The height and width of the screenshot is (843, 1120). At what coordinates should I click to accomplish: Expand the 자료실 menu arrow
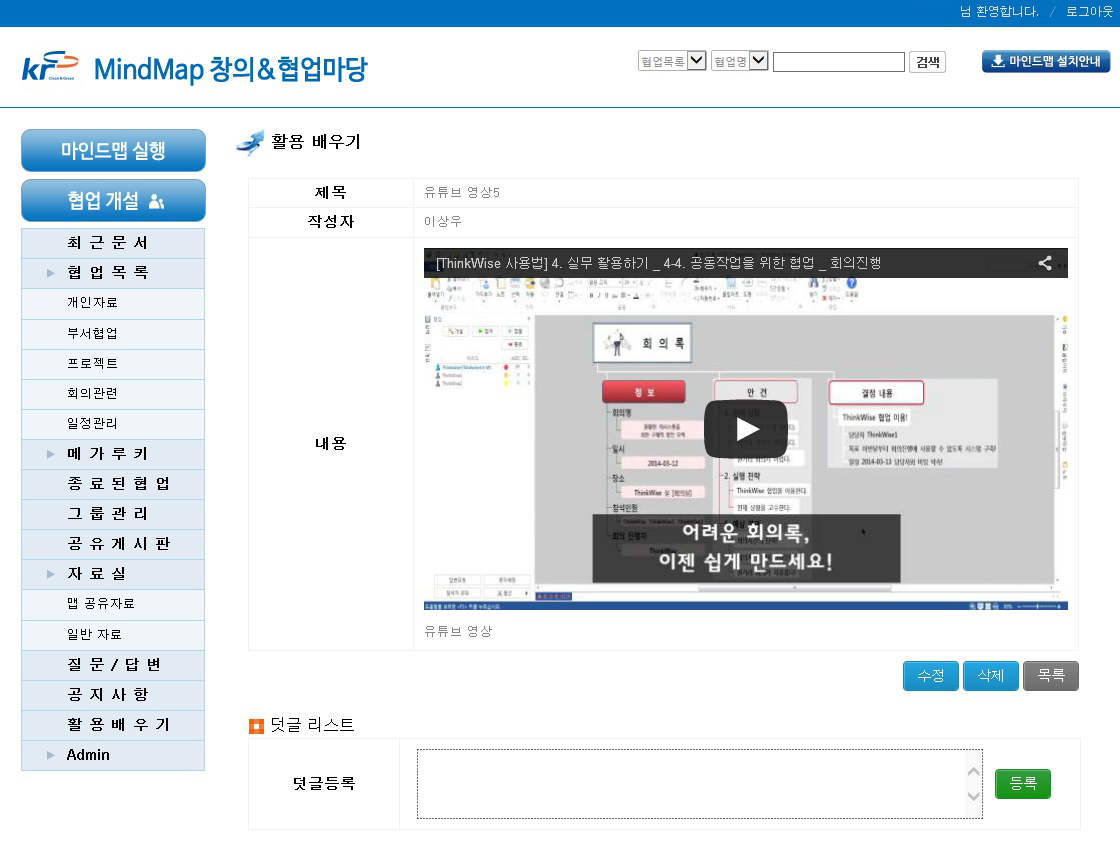(x=50, y=574)
